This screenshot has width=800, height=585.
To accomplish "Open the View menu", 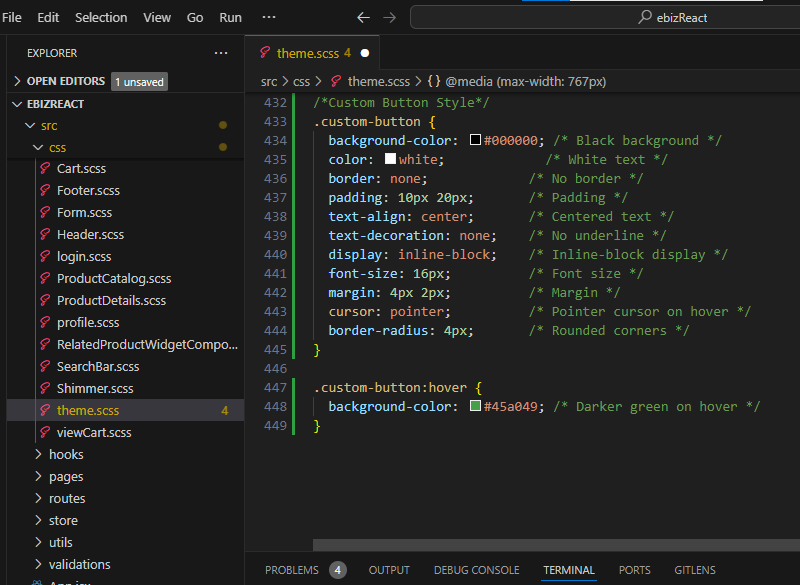I will 157,17.
